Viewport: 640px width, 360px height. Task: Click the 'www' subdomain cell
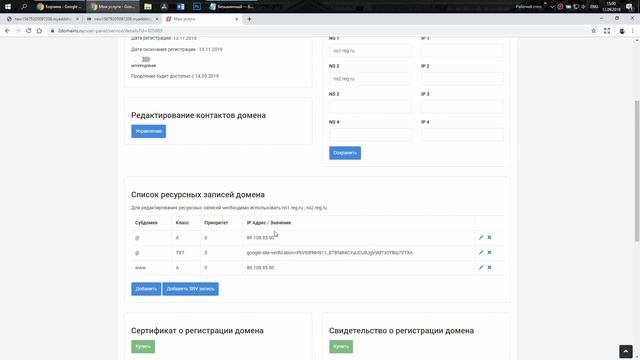140,268
